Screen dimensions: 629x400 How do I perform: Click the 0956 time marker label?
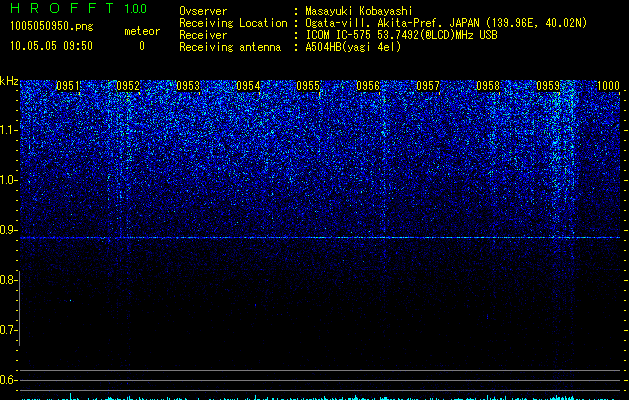(368, 86)
